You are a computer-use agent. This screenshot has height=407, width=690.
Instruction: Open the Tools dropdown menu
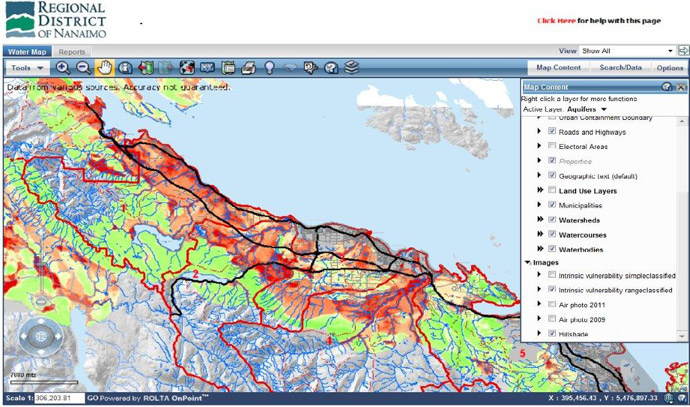tap(26, 68)
